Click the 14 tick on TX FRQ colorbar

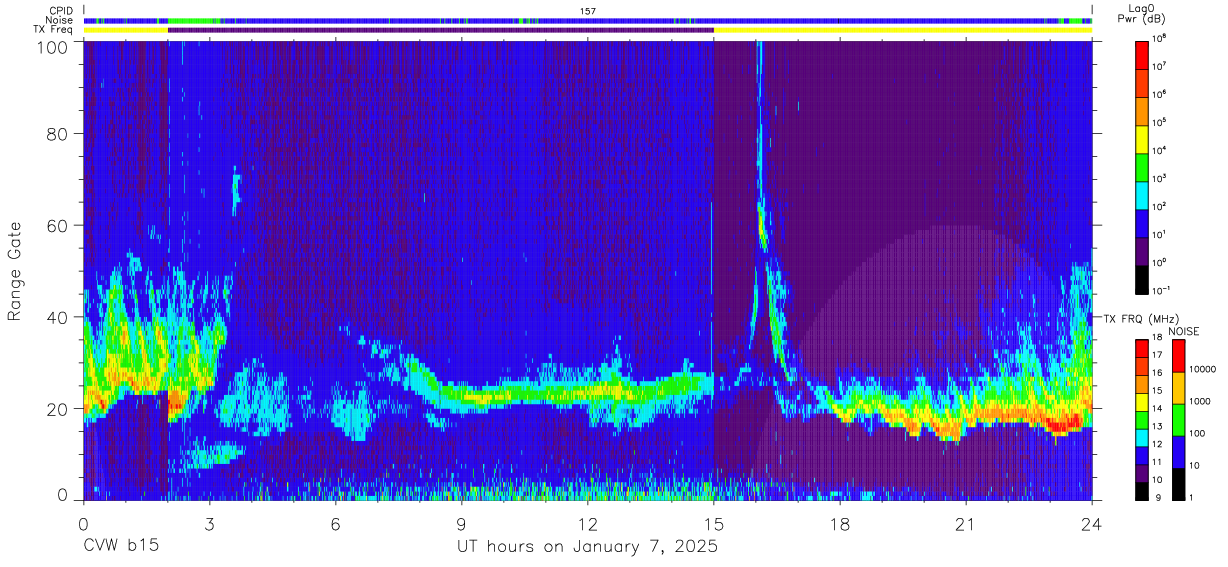click(x=1158, y=408)
